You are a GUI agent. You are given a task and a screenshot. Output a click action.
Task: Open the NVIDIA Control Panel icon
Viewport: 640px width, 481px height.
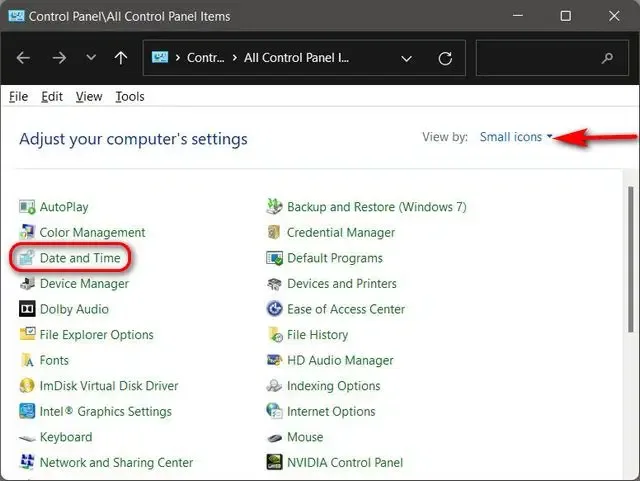click(274, 462)
